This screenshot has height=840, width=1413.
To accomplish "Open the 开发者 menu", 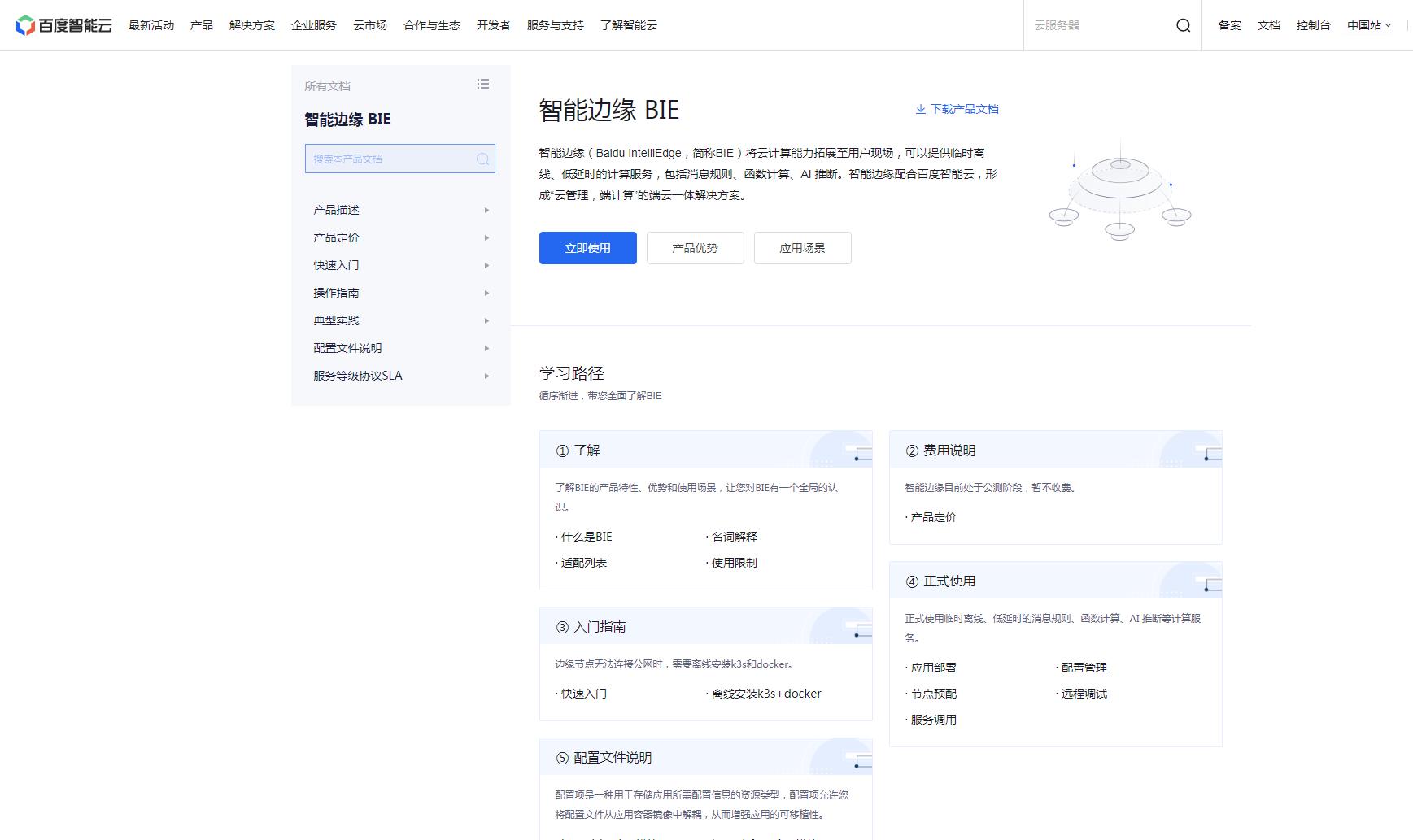I will pos(492,25).
